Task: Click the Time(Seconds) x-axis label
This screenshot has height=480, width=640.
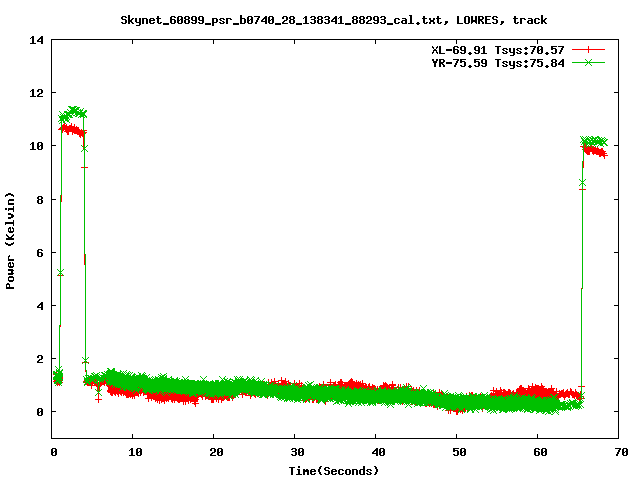Action: [334, 471]
